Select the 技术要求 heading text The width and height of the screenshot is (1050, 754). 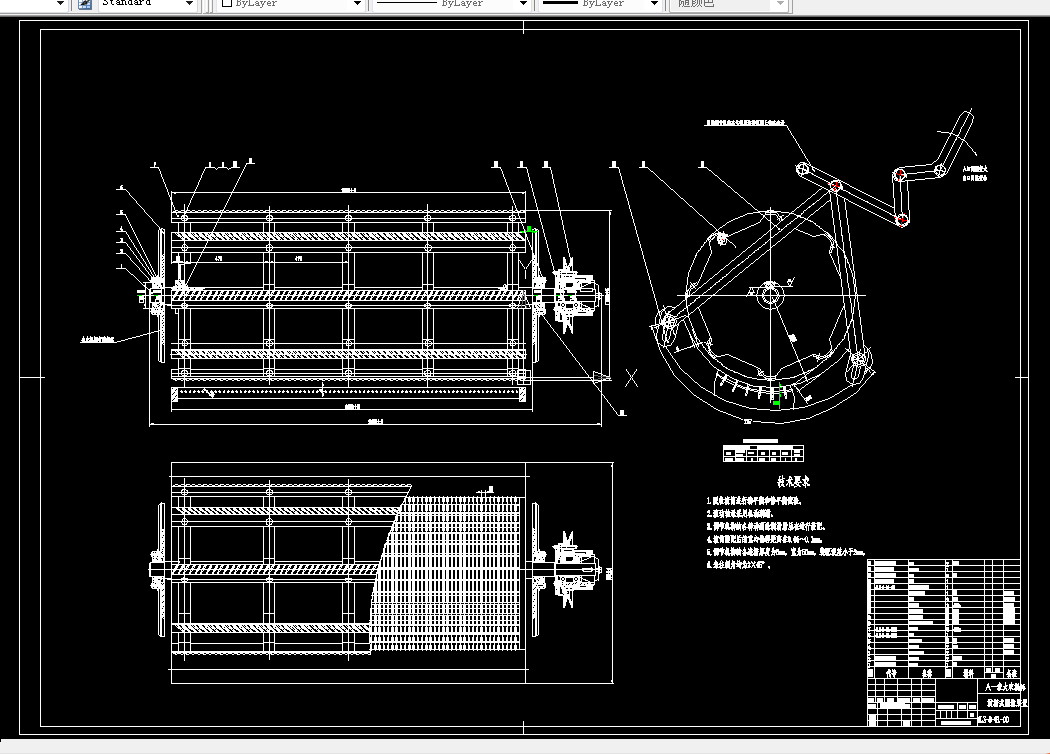tap(794, 481)
